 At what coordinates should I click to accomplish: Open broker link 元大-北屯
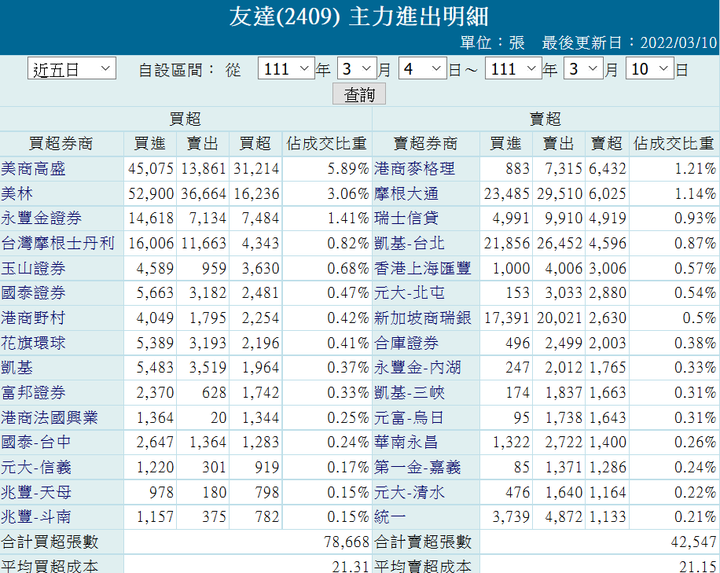click(x=409, y=293)
